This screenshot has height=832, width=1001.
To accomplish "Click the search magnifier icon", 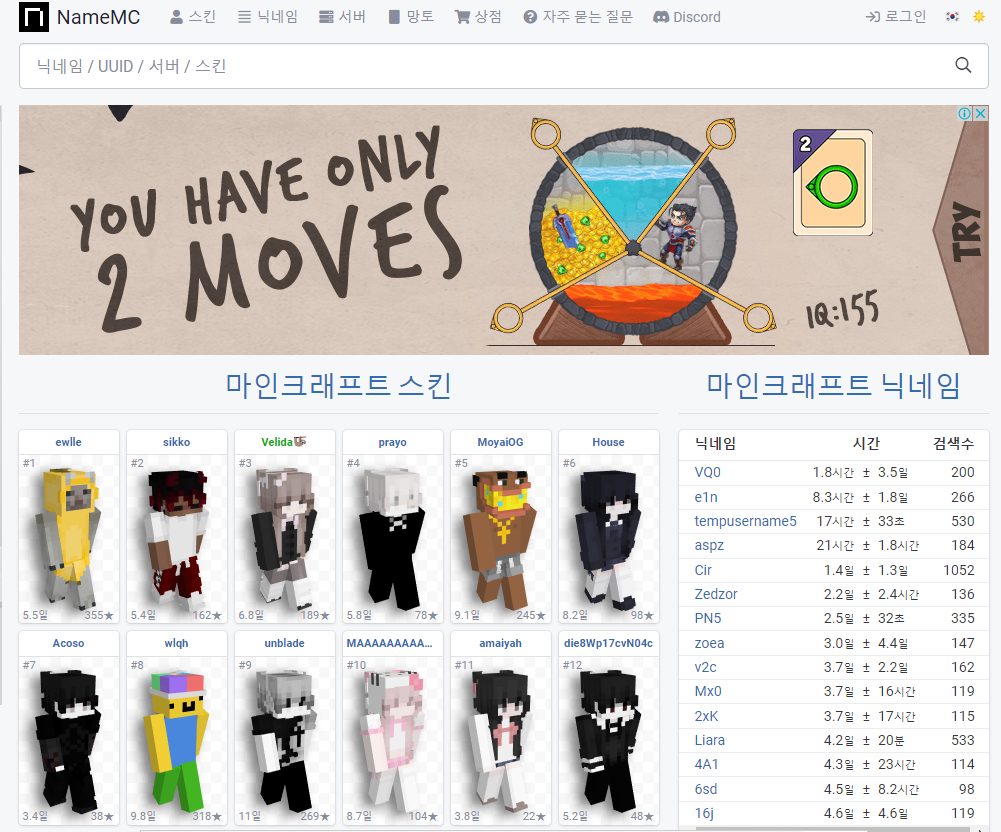I will [962, 64].
